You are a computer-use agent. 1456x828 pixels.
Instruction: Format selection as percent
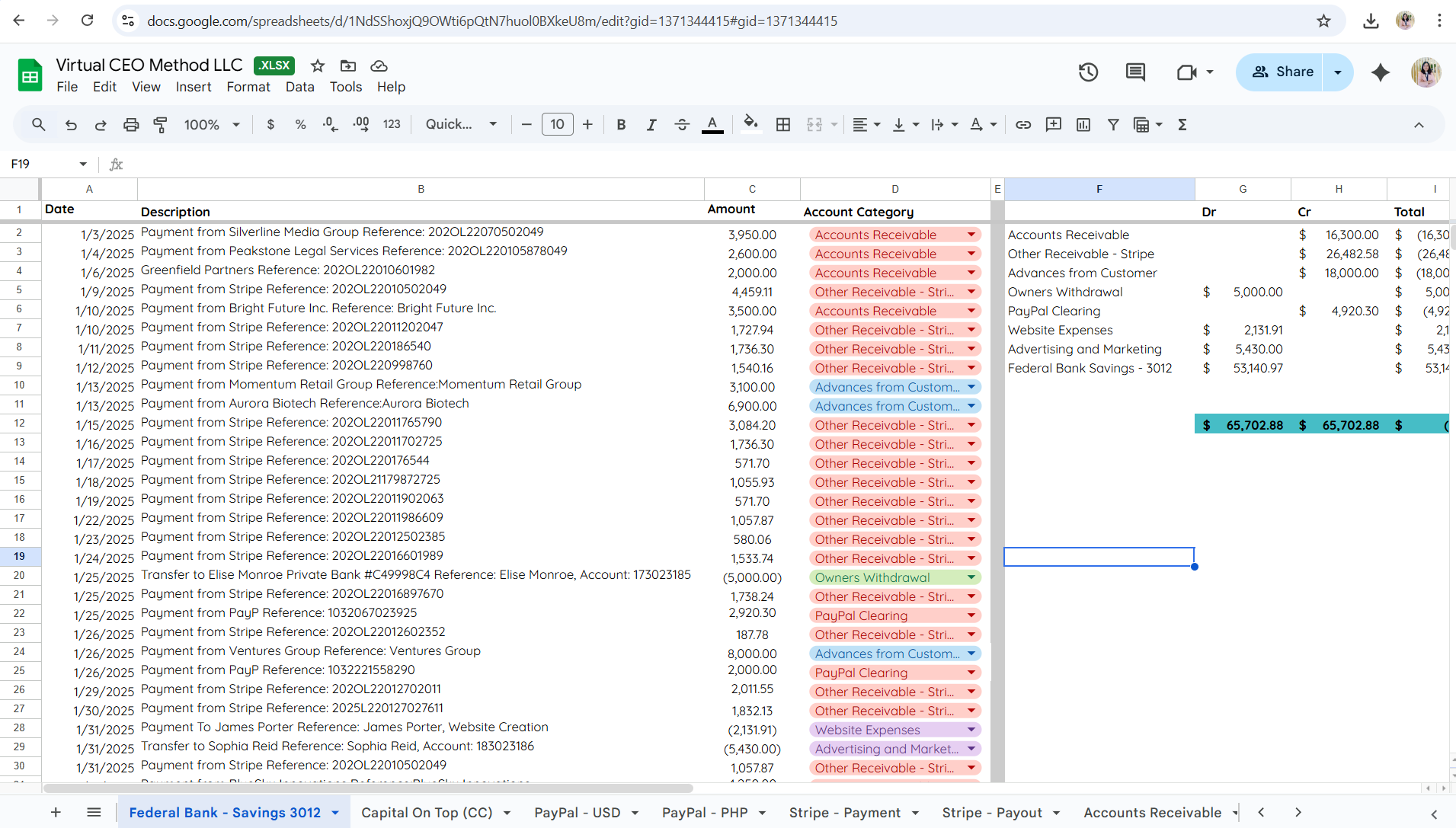[300, 124]
